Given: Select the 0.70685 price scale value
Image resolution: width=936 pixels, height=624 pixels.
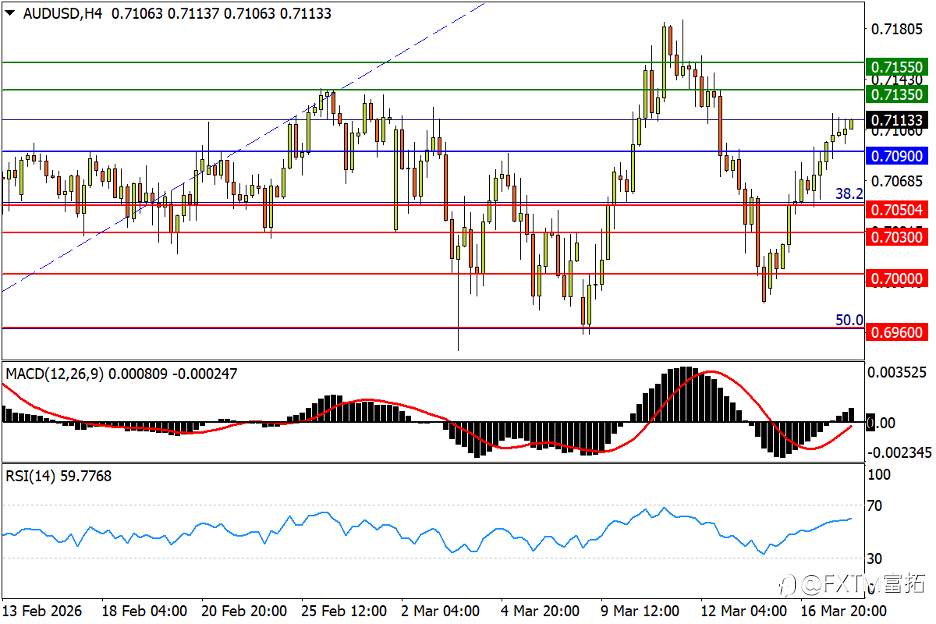Looking at the screenshot, I should pos(897,181).
